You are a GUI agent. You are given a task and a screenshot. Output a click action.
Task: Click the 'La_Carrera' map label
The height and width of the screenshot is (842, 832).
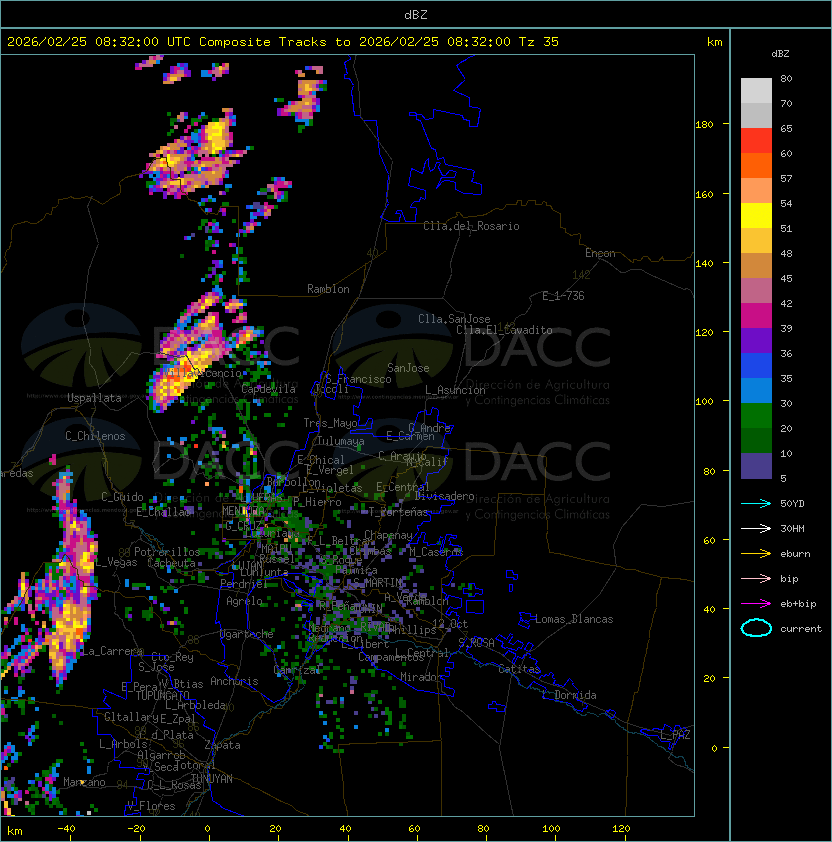coord(112,651)
